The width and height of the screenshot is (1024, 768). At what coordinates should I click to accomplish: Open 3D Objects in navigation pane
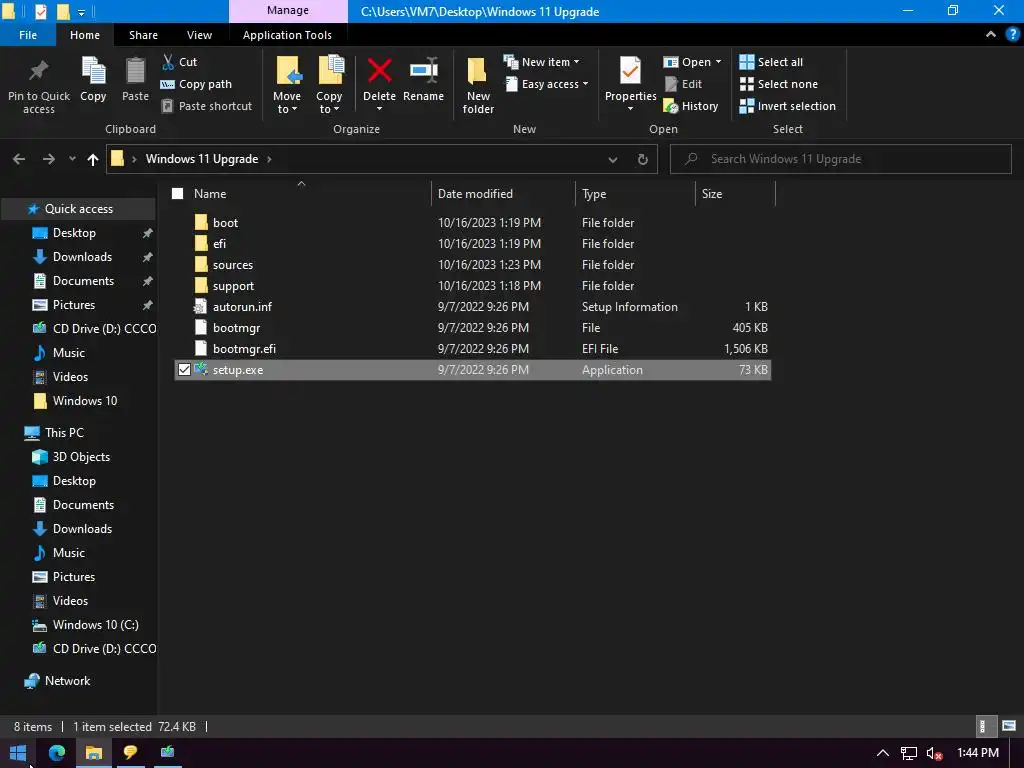coord(81,456)
